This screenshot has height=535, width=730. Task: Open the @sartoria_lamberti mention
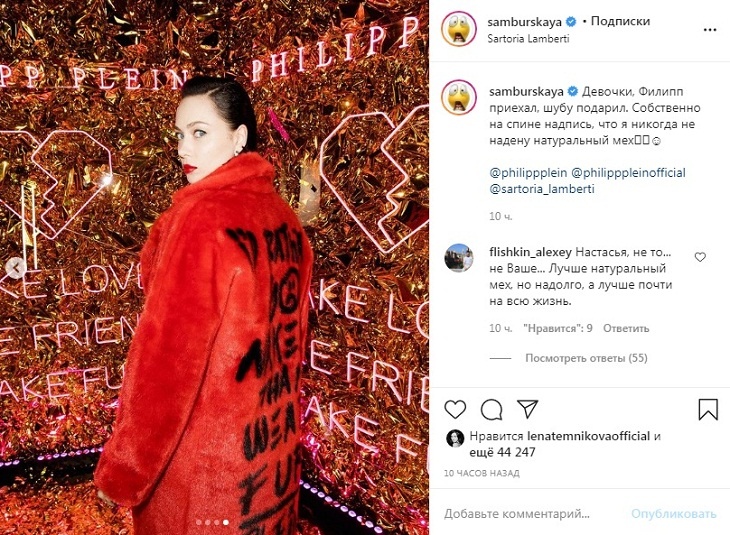[x=541, y=189]
